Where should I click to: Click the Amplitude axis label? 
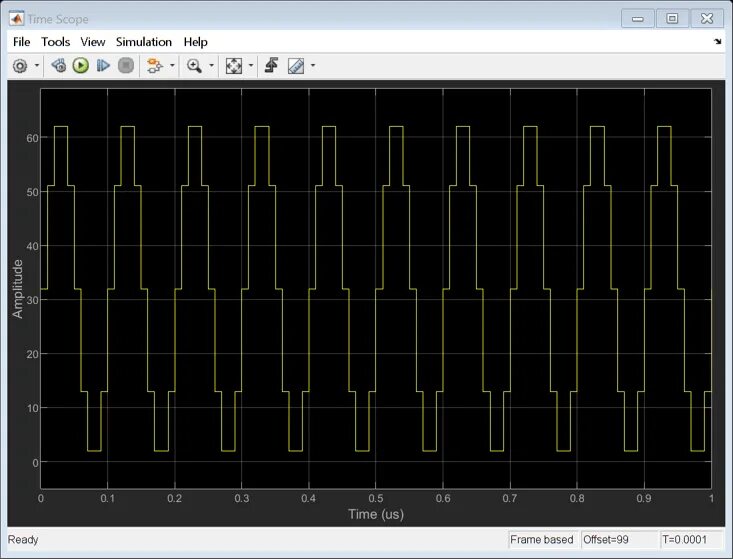(x=17, y=289)
